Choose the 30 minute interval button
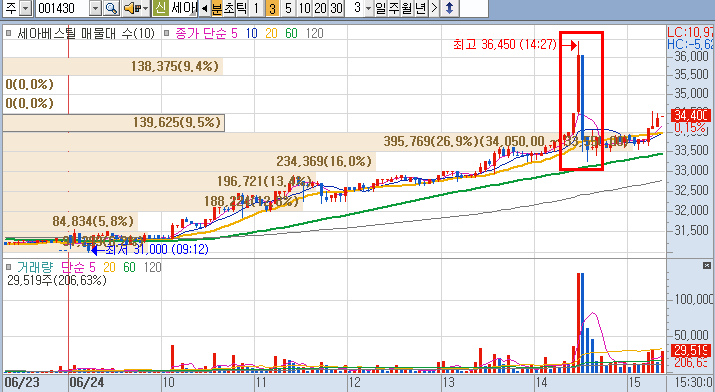715x392 pixels. click(x=337, y=8)
